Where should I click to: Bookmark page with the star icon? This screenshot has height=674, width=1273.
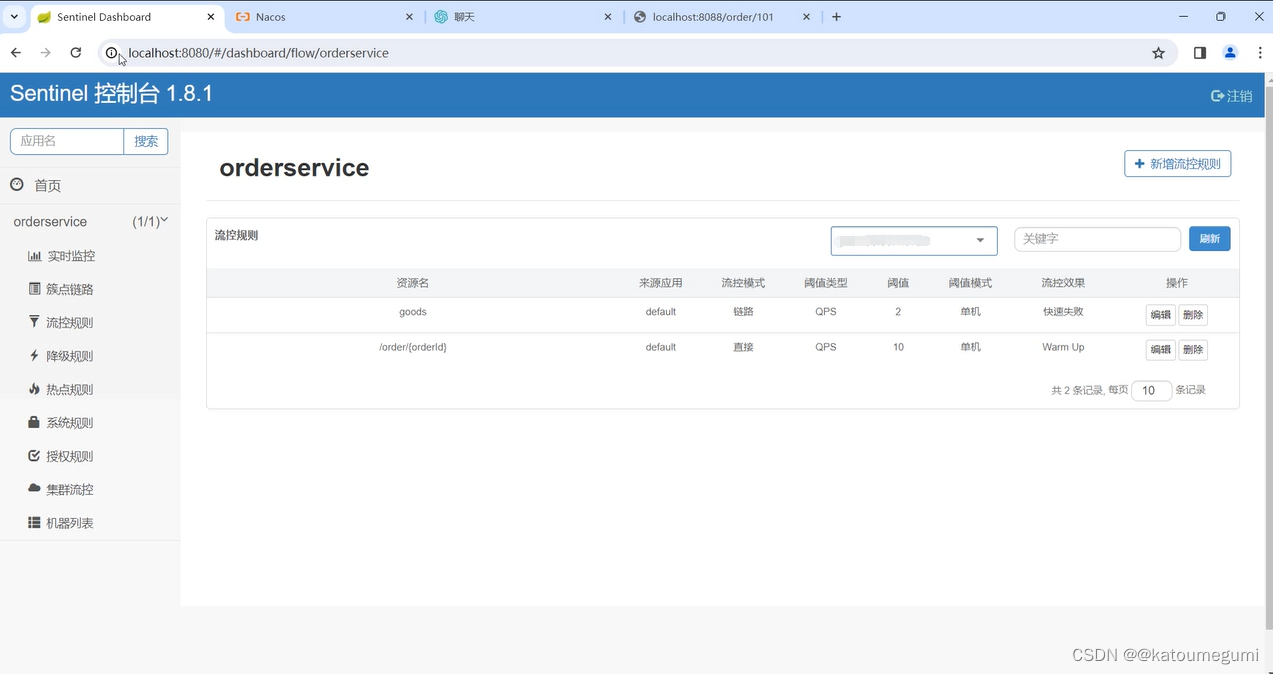1158,53
